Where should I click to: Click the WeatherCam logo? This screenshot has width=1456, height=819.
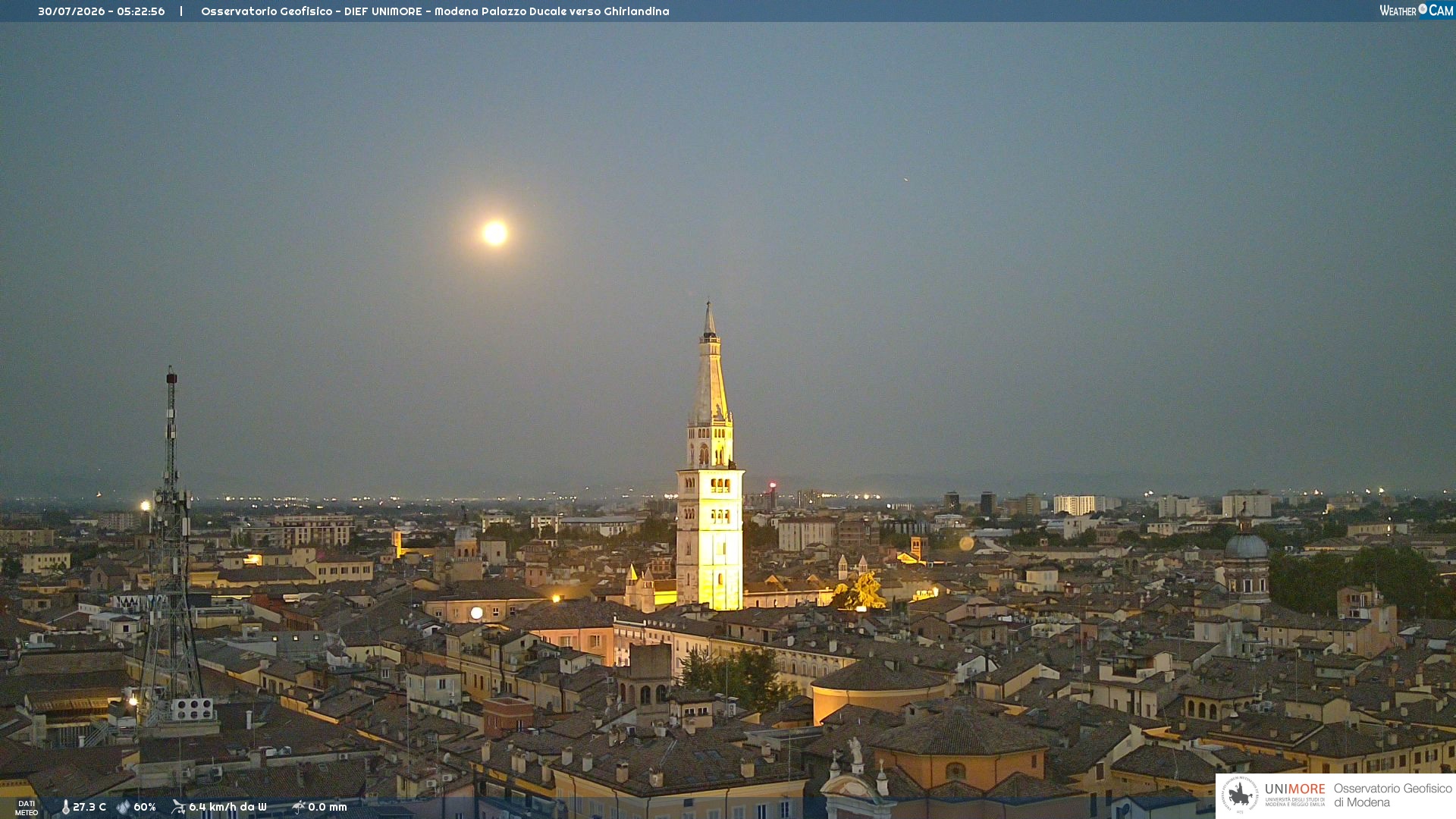pos(1416,11)
